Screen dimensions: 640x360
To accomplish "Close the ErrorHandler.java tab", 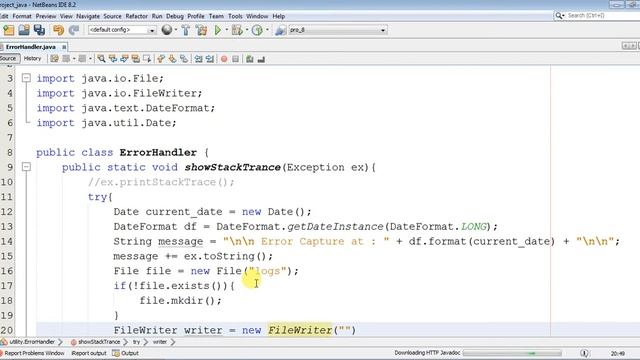I will 64,47.
